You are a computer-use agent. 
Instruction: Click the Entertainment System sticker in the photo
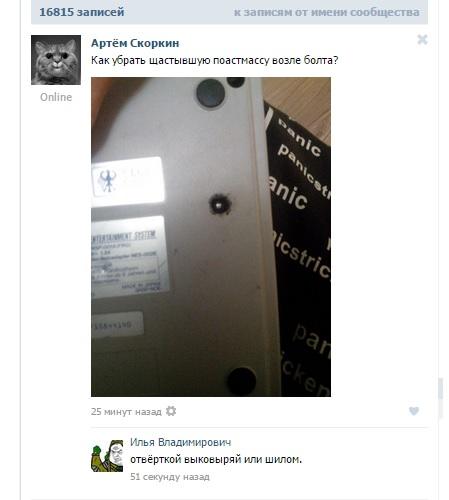pos(129,257)
